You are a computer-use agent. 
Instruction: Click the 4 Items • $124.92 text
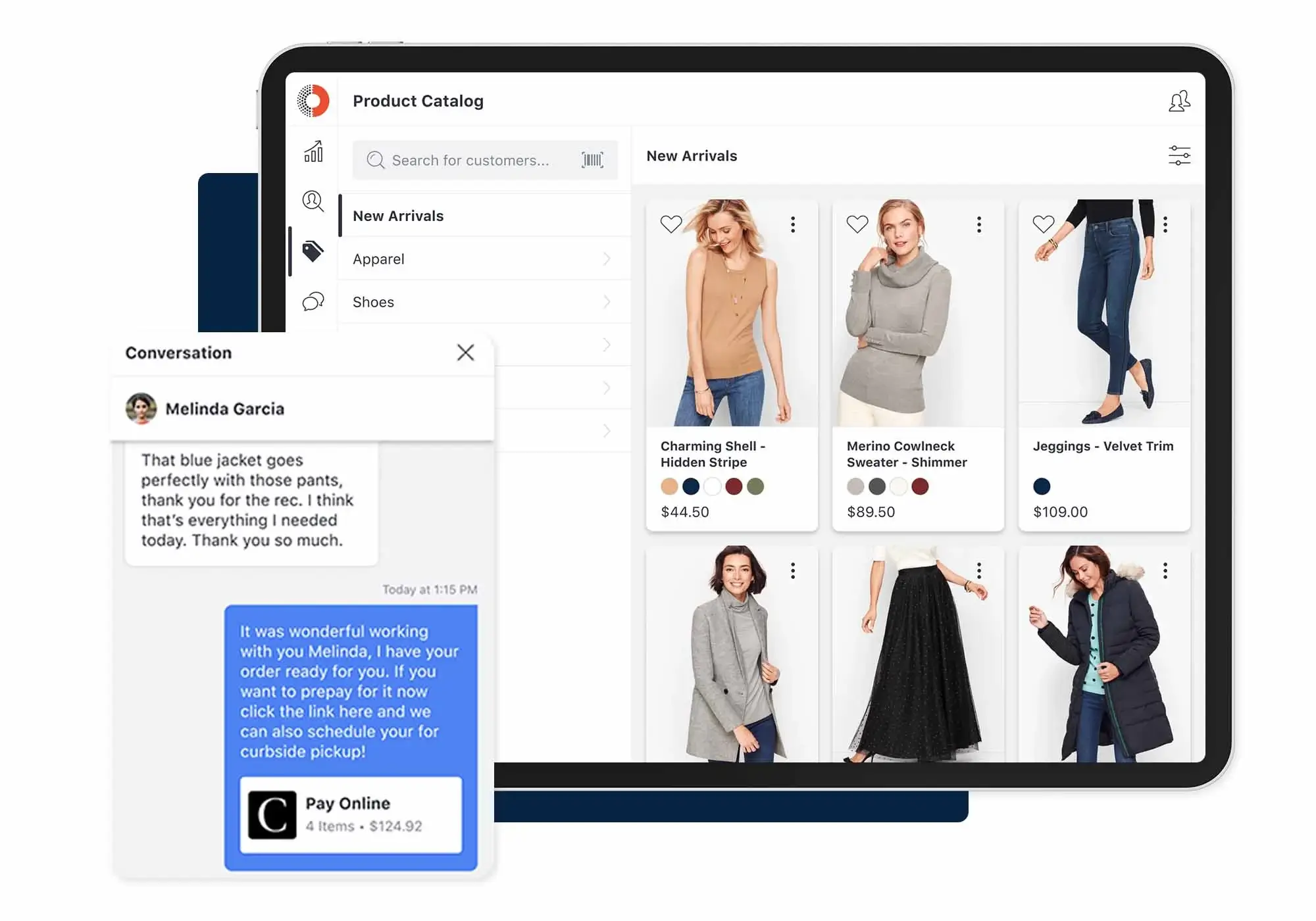tap(364, 826)
